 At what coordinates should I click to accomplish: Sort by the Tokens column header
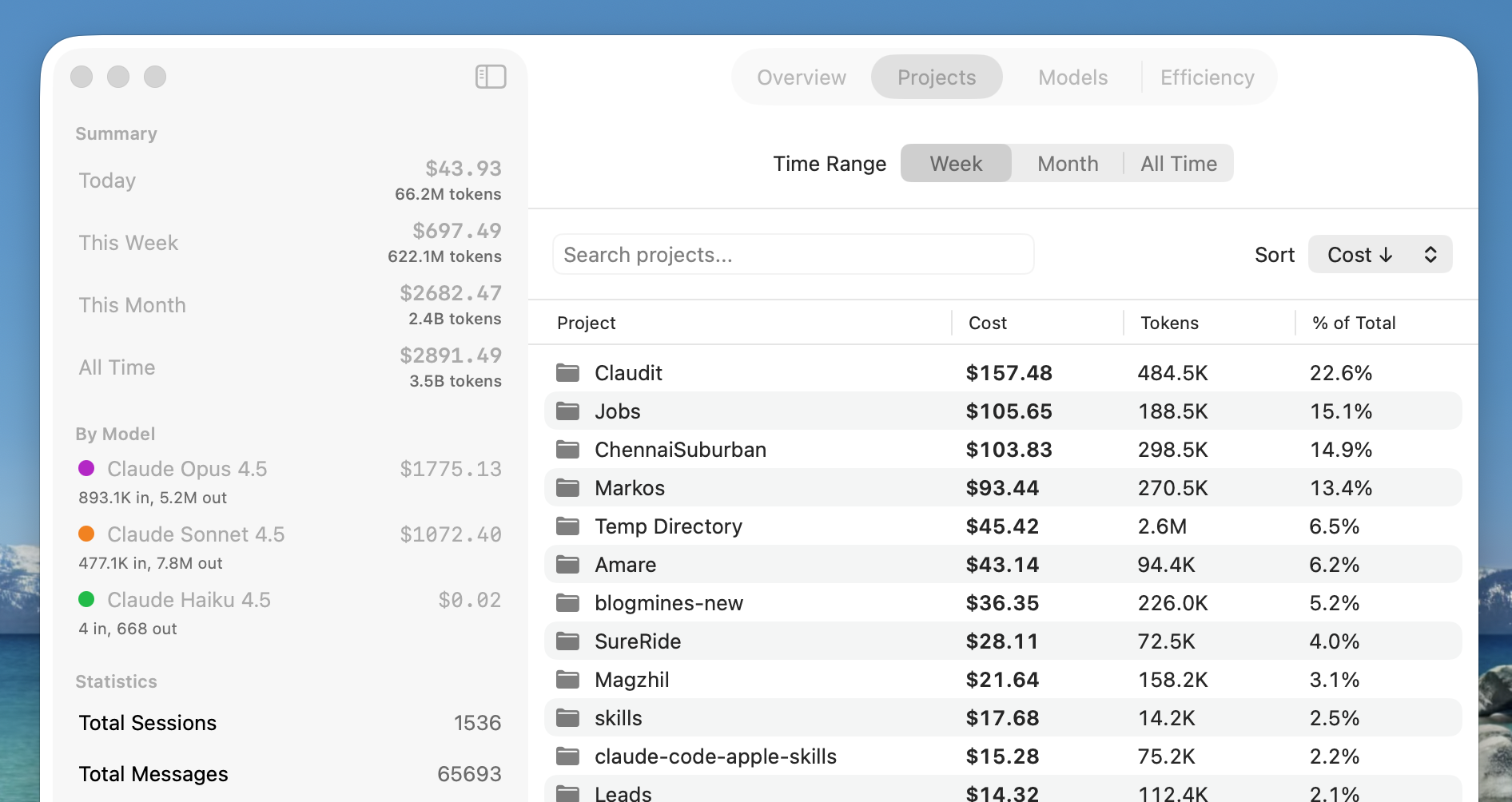(x=1169, y=323)
